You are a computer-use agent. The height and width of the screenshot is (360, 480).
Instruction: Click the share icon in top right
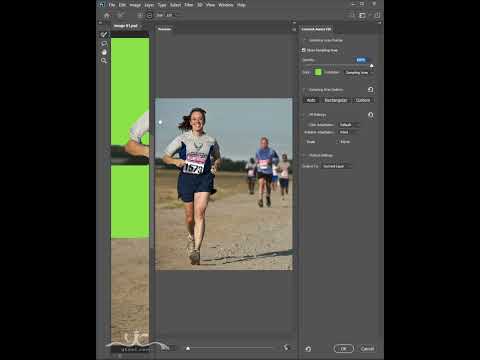377,15
